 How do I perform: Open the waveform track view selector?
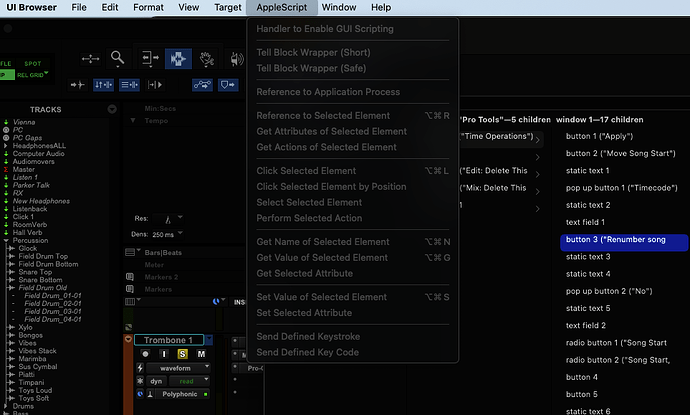(178, 368)
